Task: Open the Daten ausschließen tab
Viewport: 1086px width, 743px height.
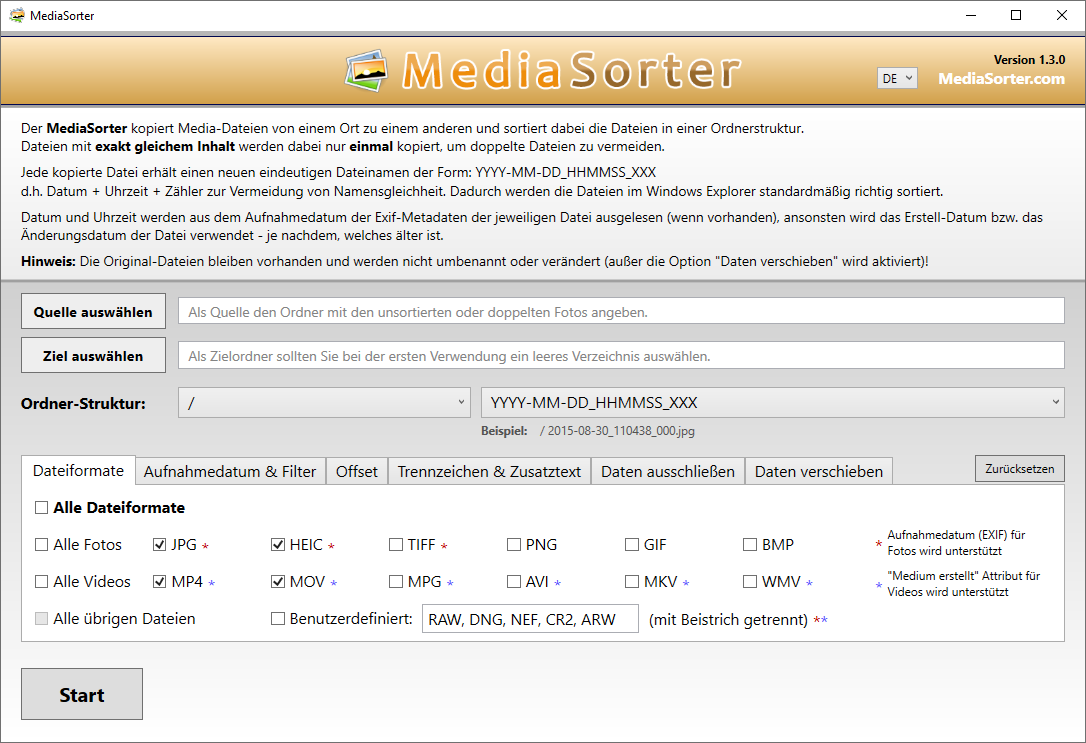Action: tap(668, 472)
